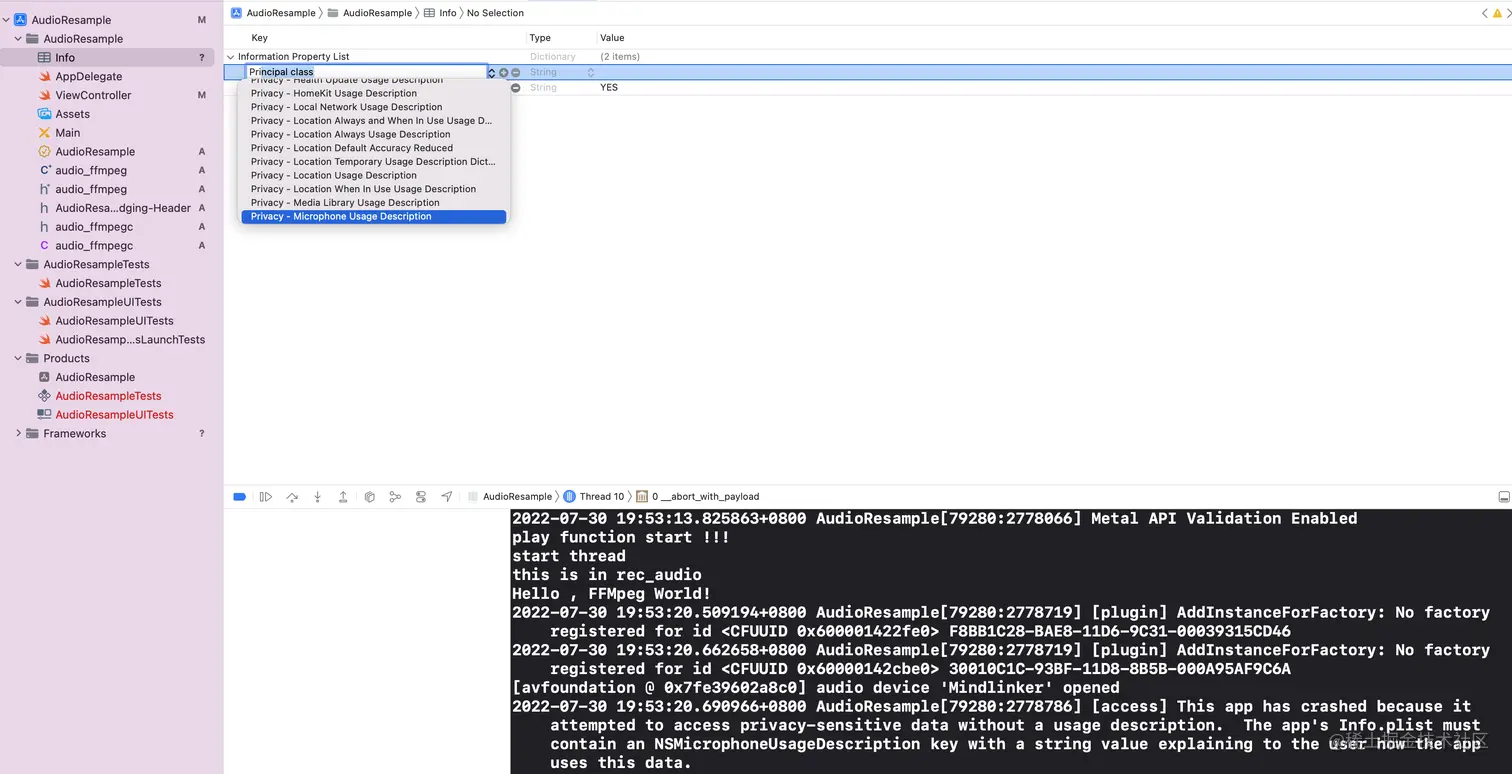
Task: Select red AudioResampleTests product
Action: (x=107, y=396)
